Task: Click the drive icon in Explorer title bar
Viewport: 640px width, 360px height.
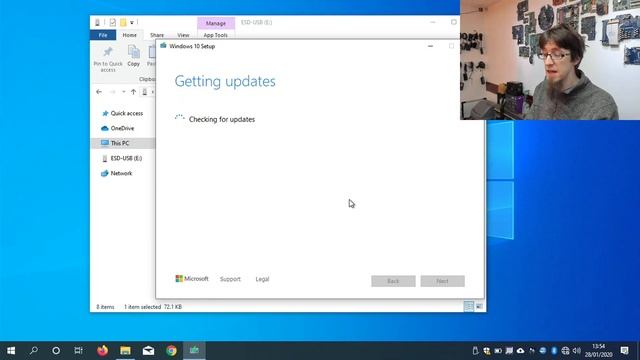Action: [x=97, y=22]
